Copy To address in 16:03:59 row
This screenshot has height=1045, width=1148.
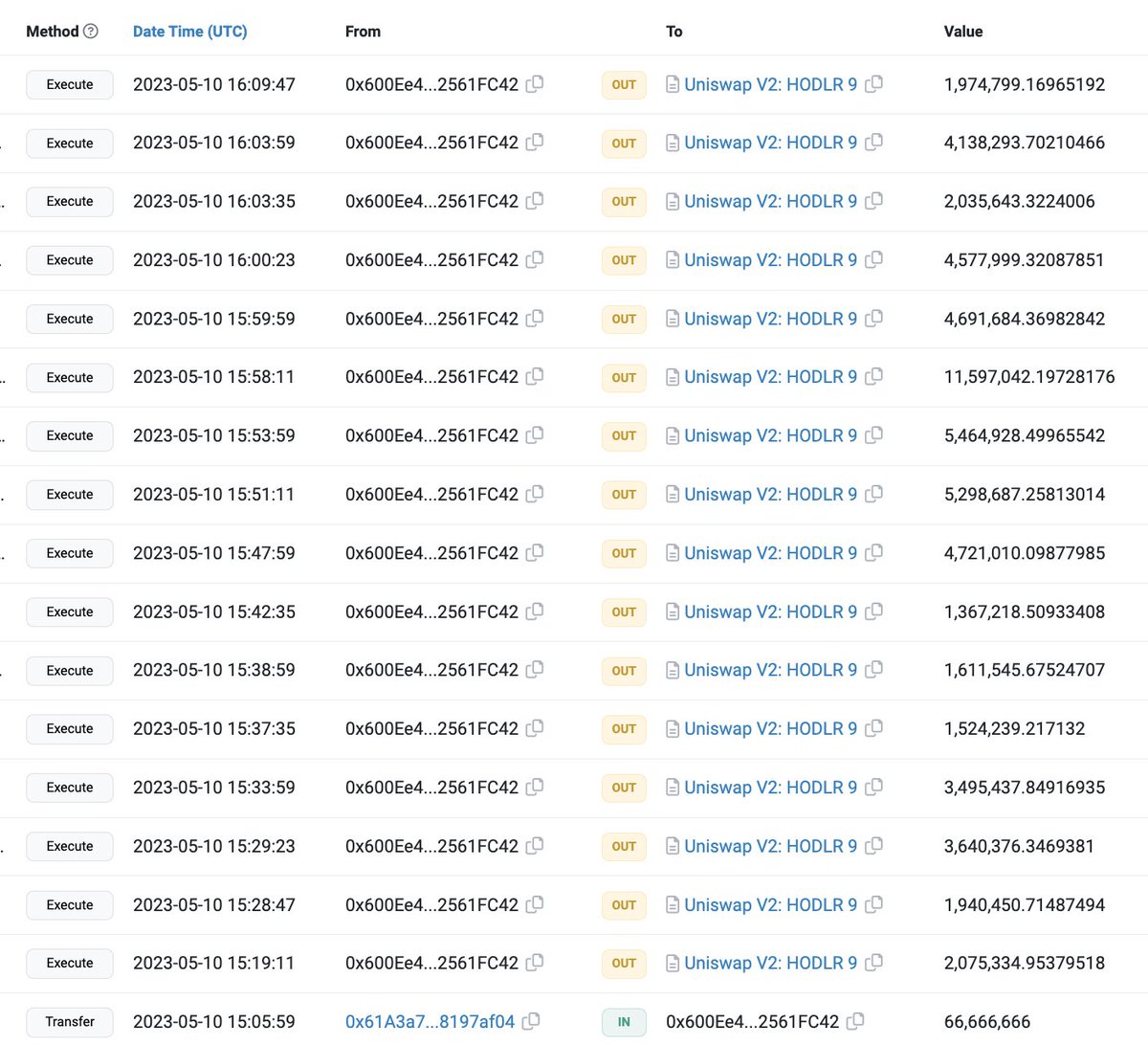click(873, 143)
